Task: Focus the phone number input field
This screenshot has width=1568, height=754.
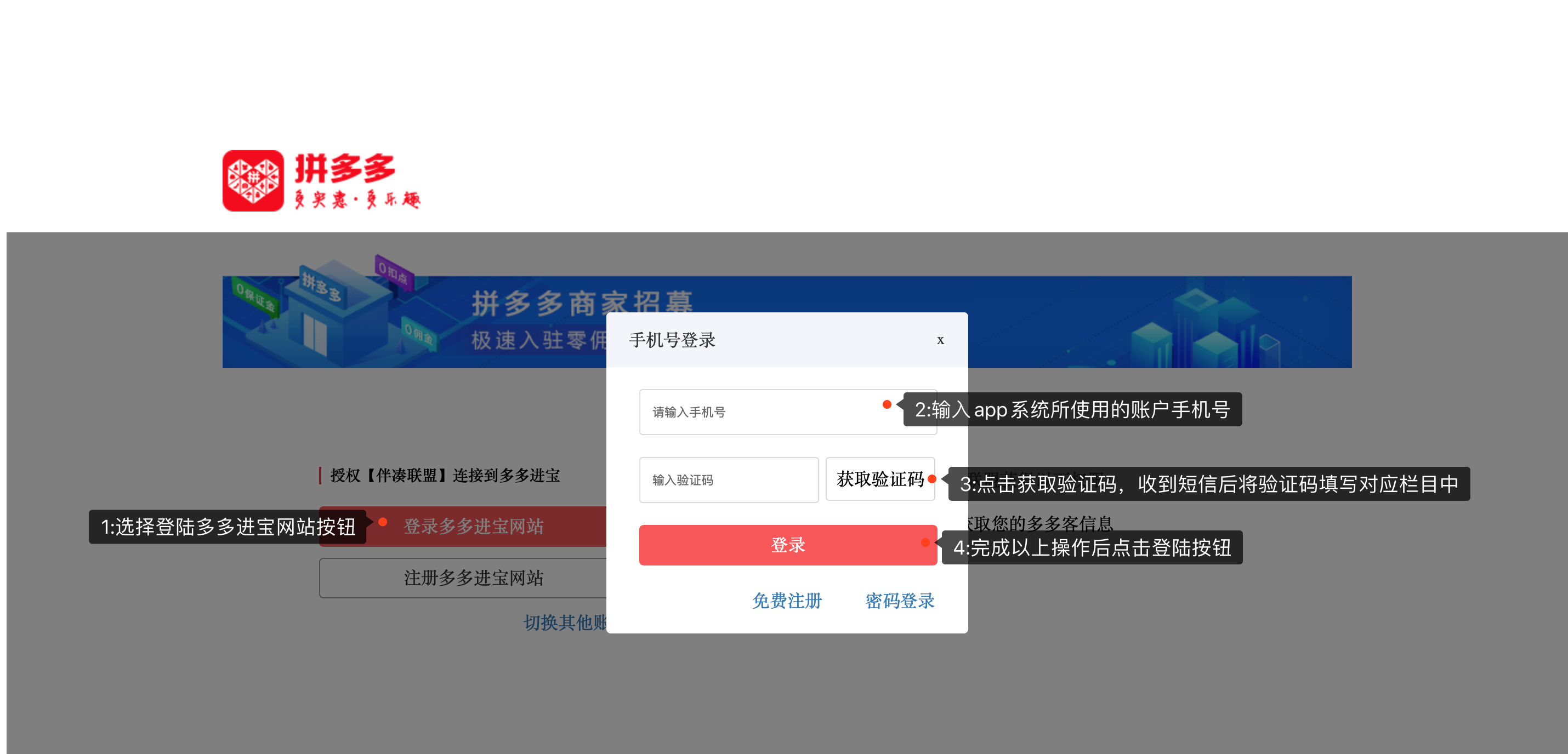Action: (787, 412)
